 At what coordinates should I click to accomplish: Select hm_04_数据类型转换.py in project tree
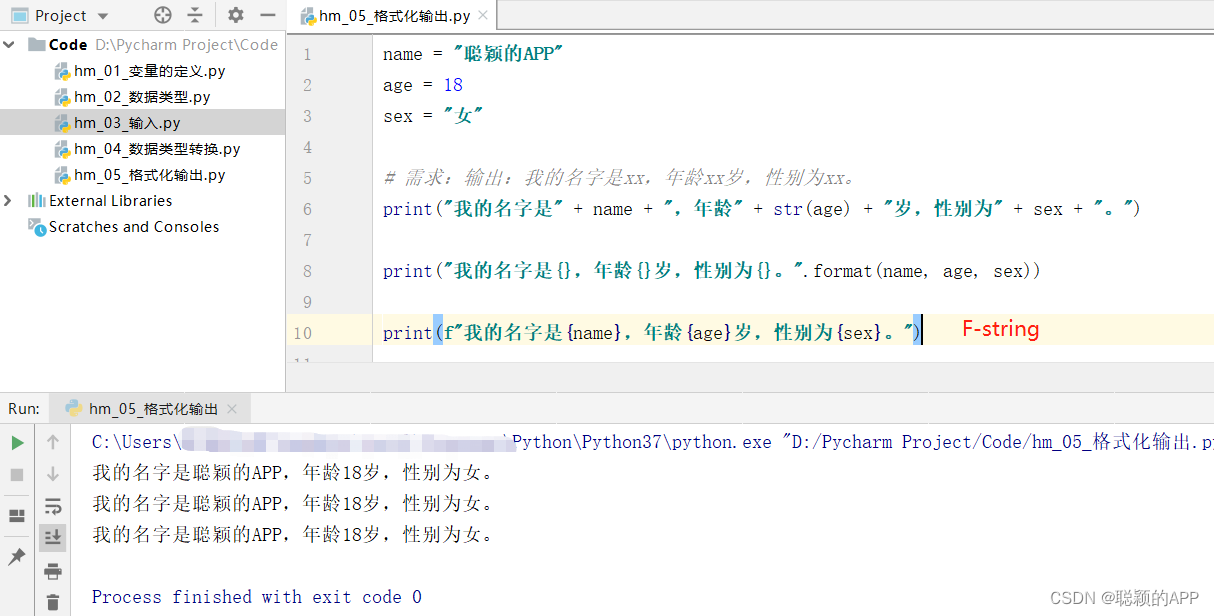tap(157, 149)
